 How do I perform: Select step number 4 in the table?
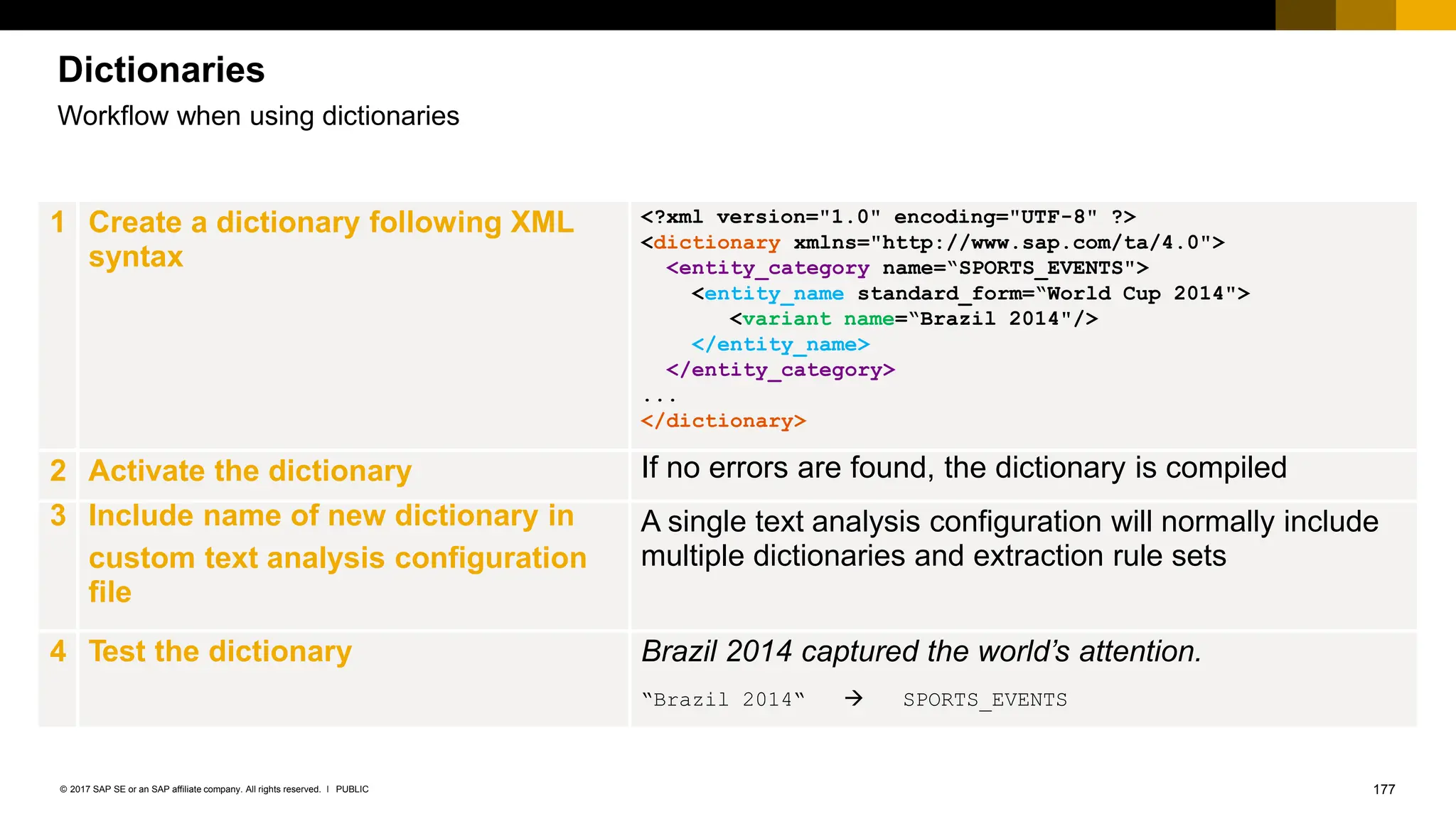coord(58,651)
